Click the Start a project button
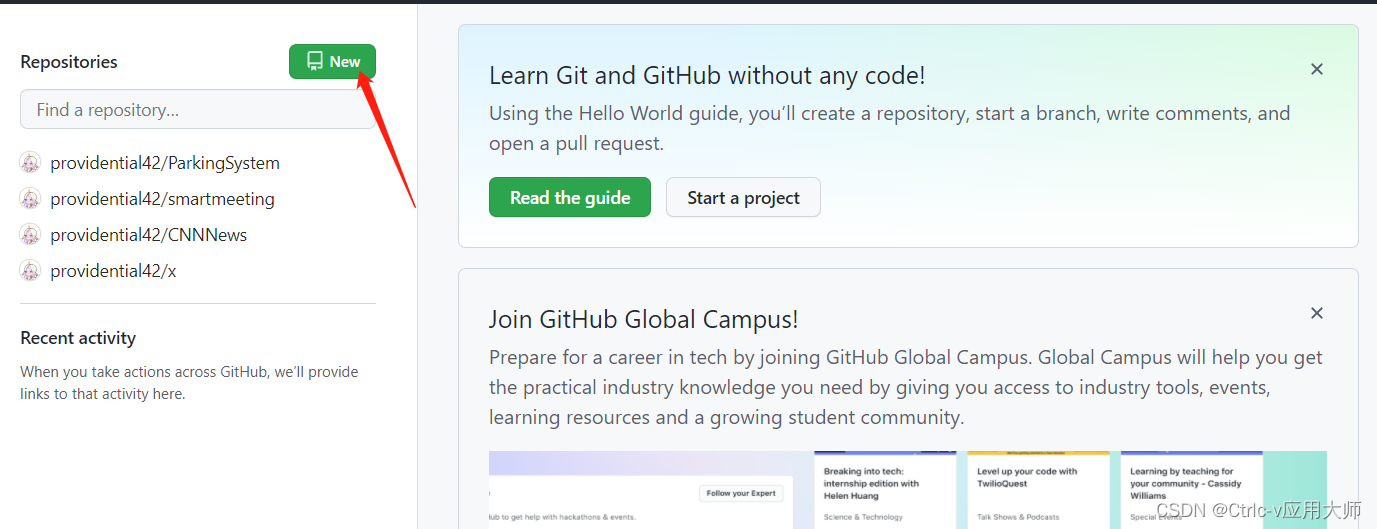 [x=743, y=197]
